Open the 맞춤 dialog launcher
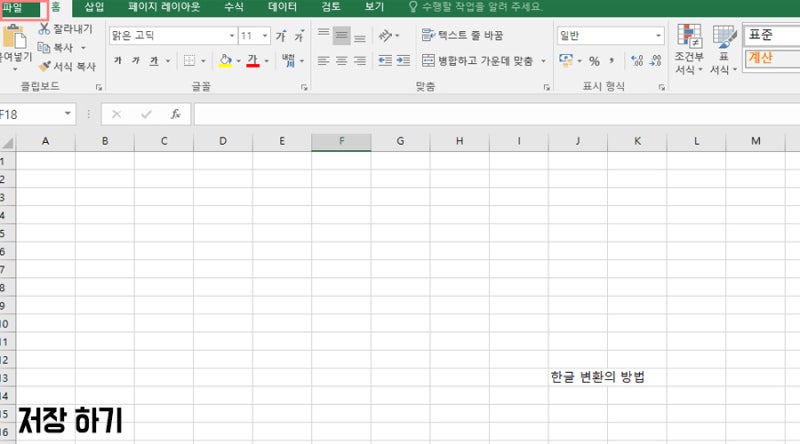This screenshot has width=800, height=444. 546,88
